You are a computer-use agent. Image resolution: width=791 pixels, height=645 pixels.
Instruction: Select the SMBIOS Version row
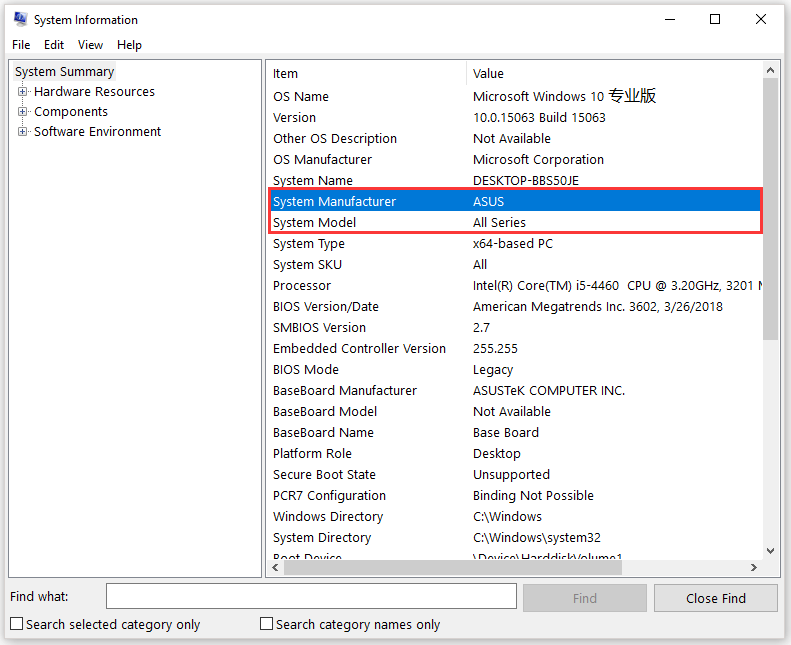point(515,328)
